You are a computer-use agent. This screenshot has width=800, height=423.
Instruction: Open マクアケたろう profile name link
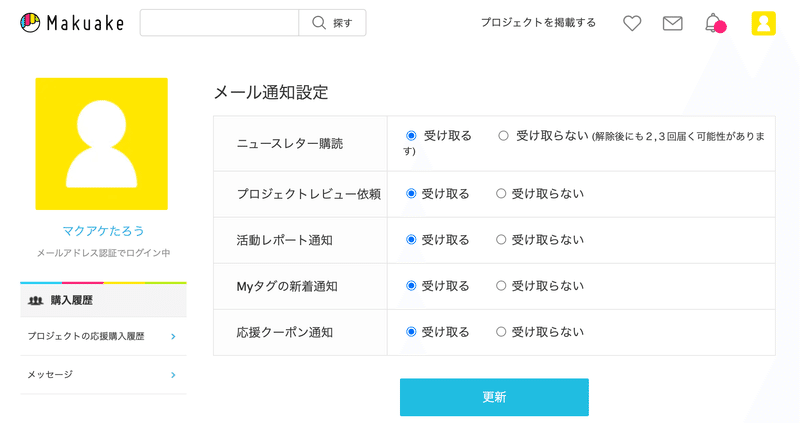[x=103, y=231]
